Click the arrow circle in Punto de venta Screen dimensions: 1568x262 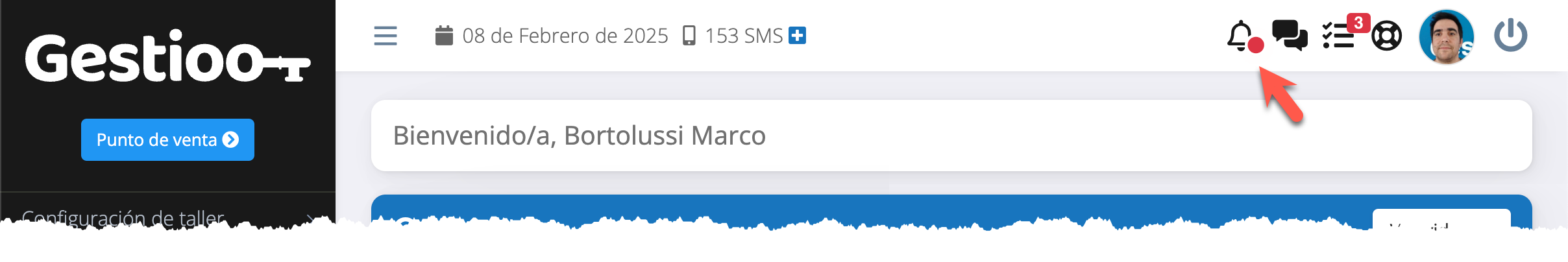coord(230,139)
